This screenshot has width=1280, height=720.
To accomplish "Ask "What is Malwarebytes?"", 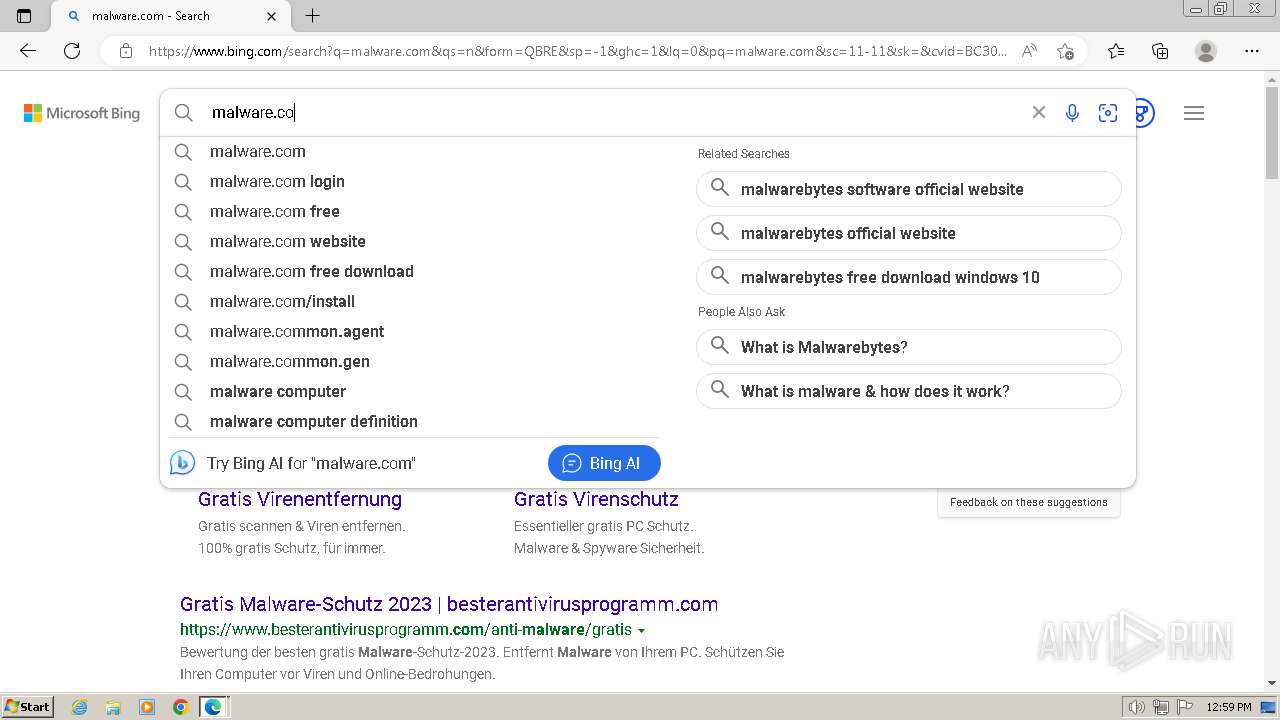I will [x=909, y=347].
